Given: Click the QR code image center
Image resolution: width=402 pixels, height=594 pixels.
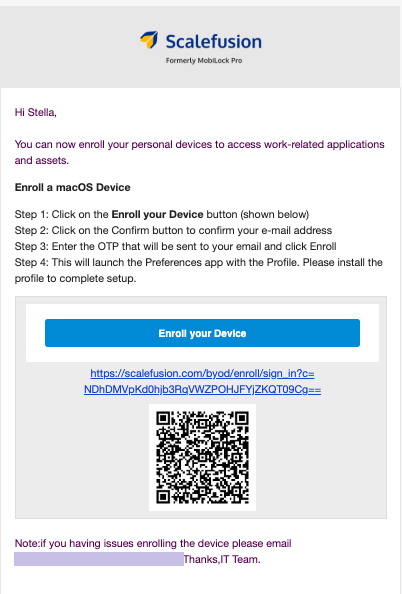Looking at the screenshot, I should click(x=202, y=457).
